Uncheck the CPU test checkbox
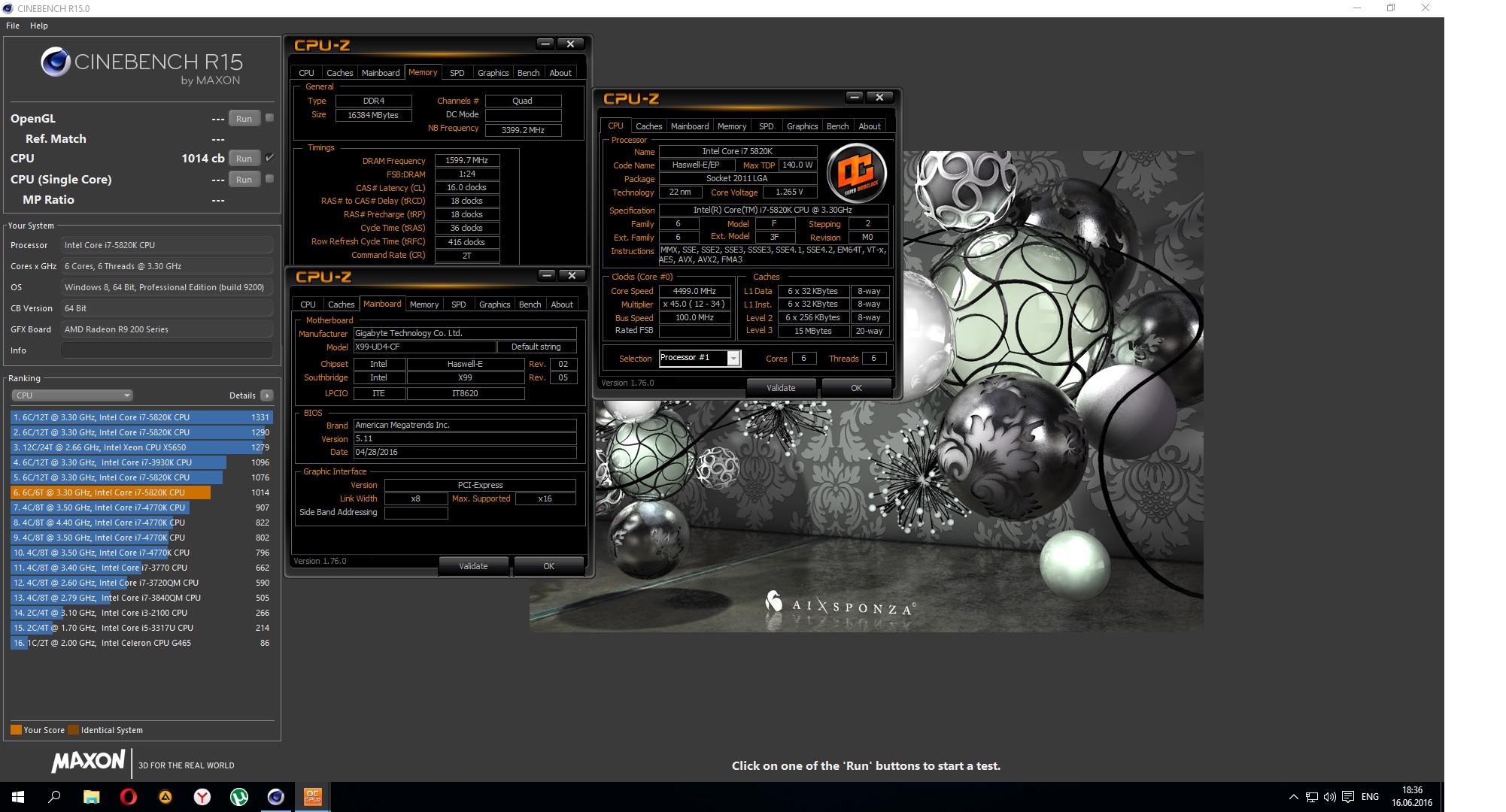This screenshot has height=812, width=1506. (x=269, y=158)
